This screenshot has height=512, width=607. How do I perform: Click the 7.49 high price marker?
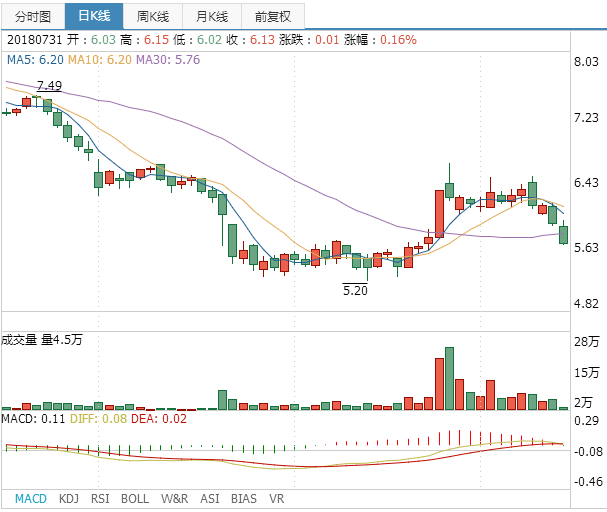pos(49,86)
